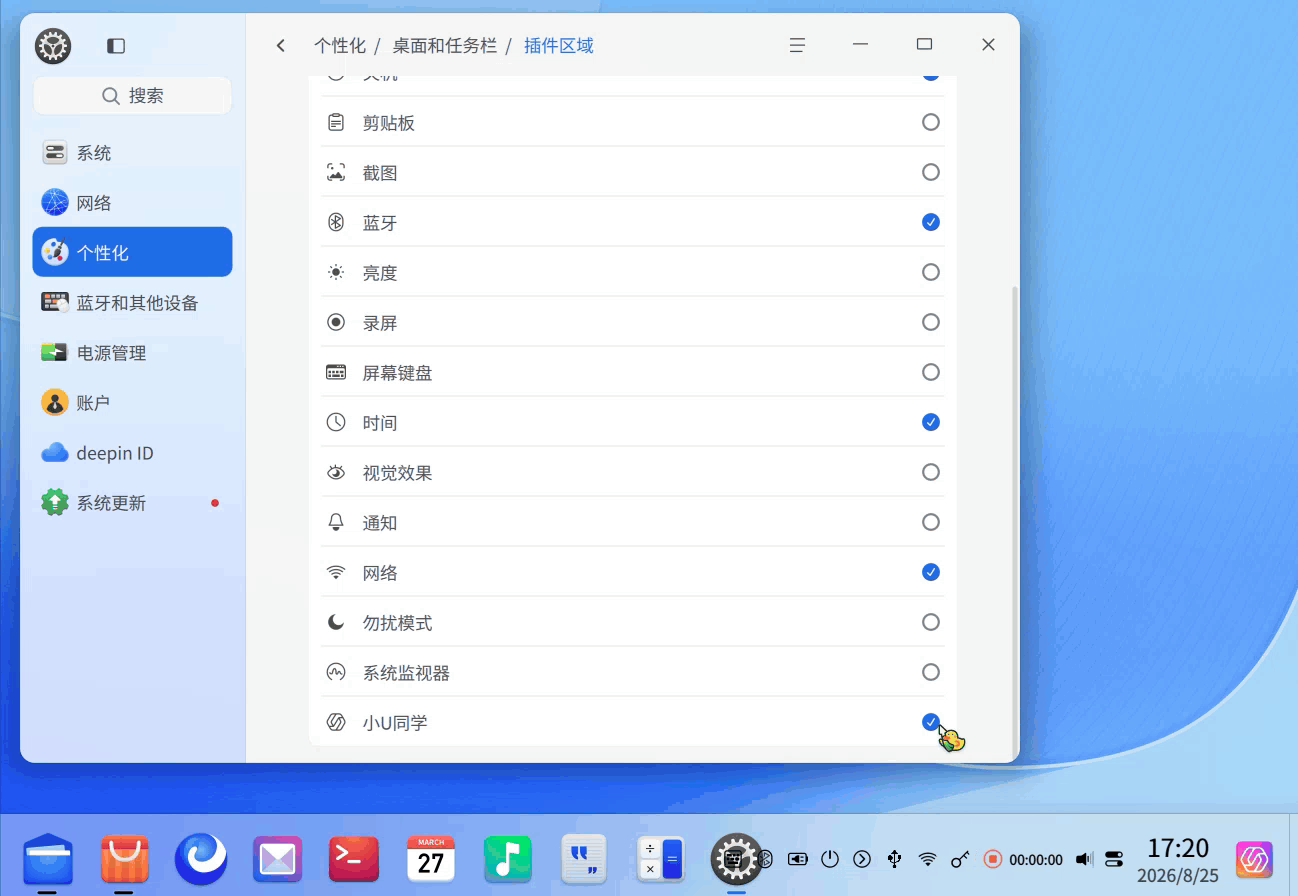This screenshot has width=1298, height=896.
Task: Click the volume speaker icon in the tray
Action: pyautogui.click(x=1084, y=858)
